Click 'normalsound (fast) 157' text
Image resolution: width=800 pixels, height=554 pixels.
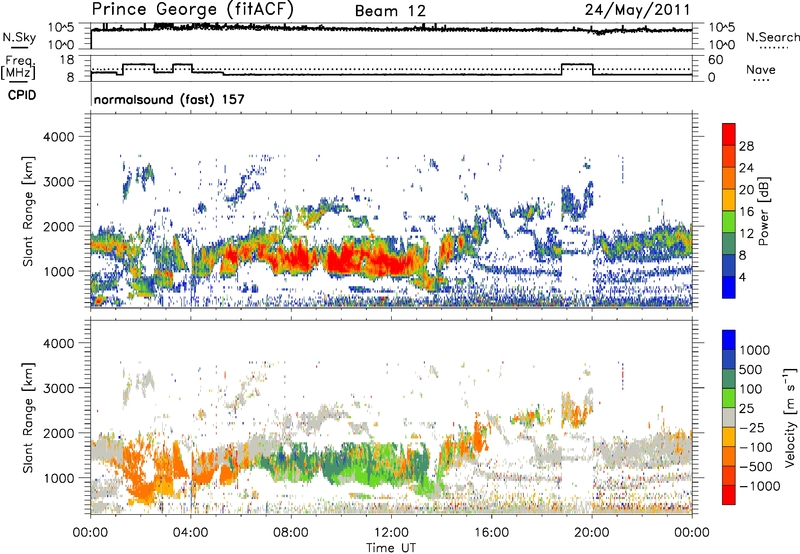point(169,99)
